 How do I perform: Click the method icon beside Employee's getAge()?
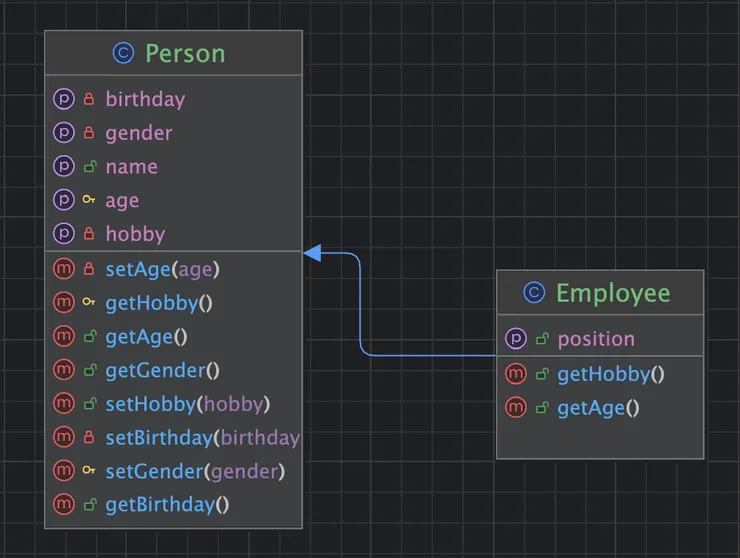point(516,407)
